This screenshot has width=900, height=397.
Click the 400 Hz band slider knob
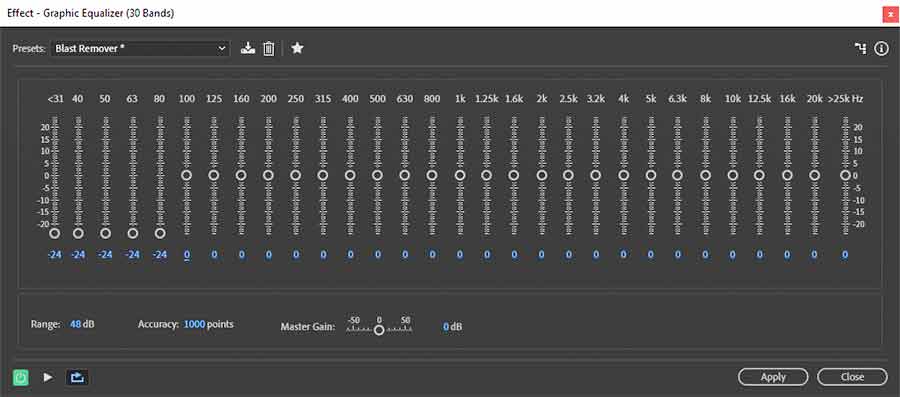point(350,175)
